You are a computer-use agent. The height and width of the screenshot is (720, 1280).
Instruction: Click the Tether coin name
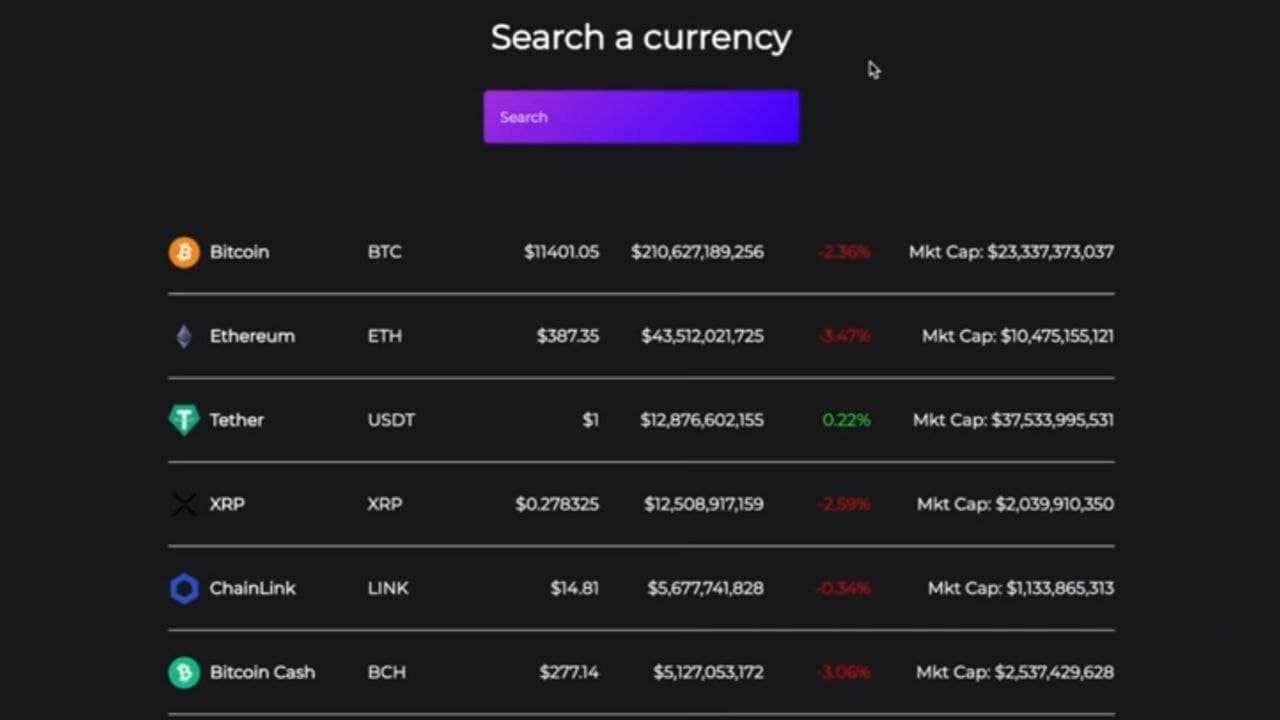click(237, 420)
